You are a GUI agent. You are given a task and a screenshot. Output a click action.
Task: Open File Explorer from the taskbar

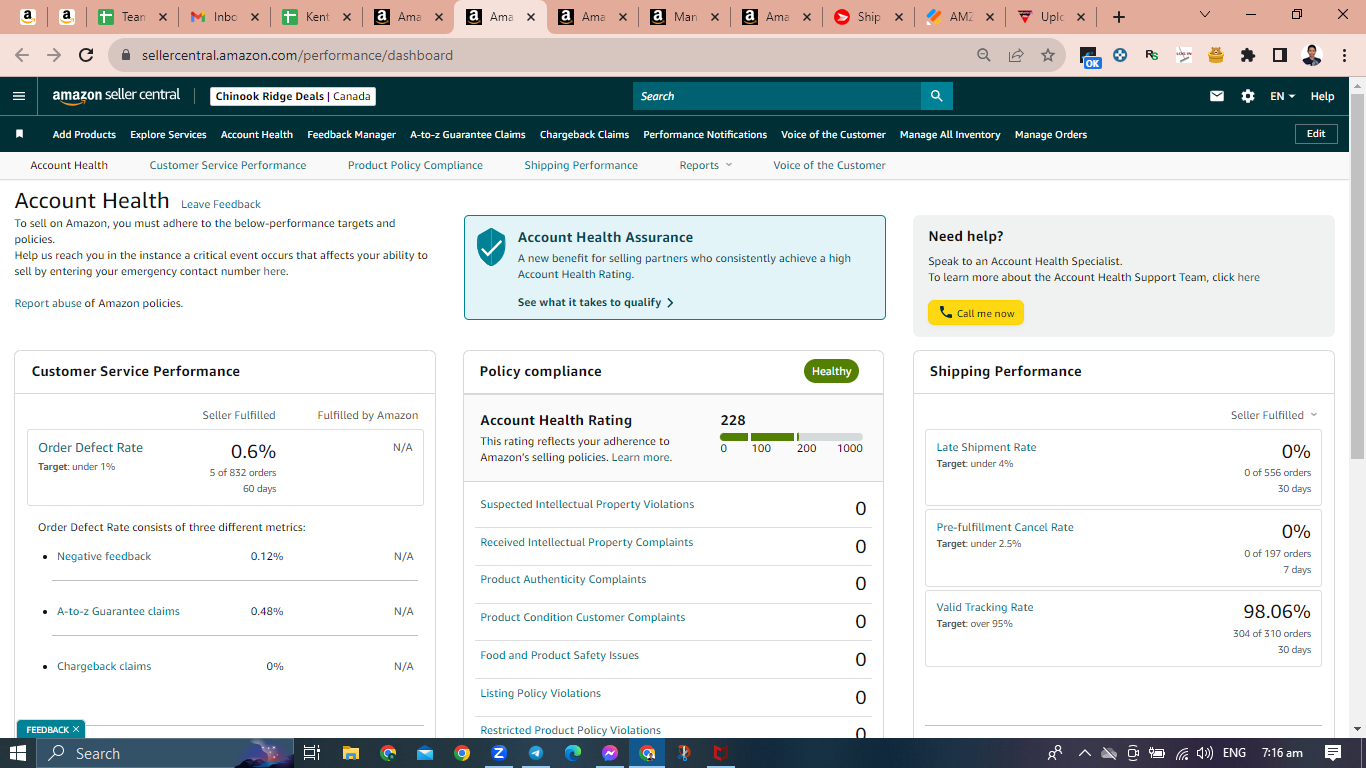(350, 753)
